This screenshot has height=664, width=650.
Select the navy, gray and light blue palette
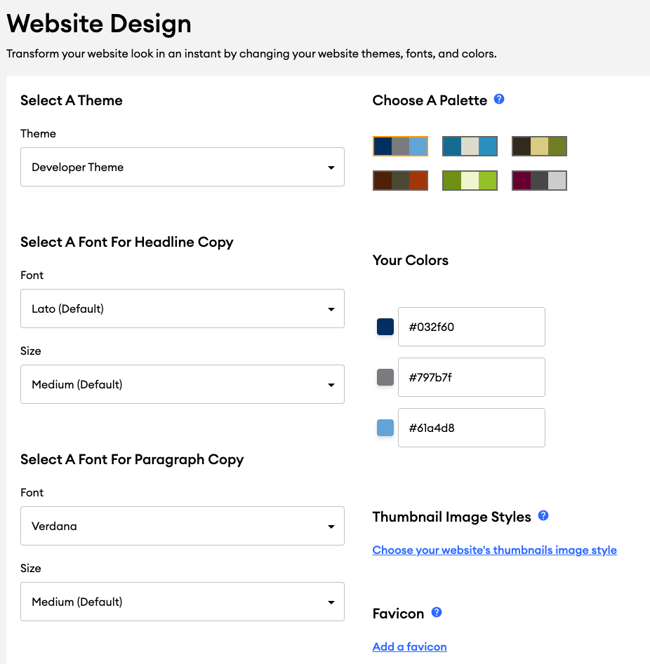pyautogui.click(x=400, y=146)
